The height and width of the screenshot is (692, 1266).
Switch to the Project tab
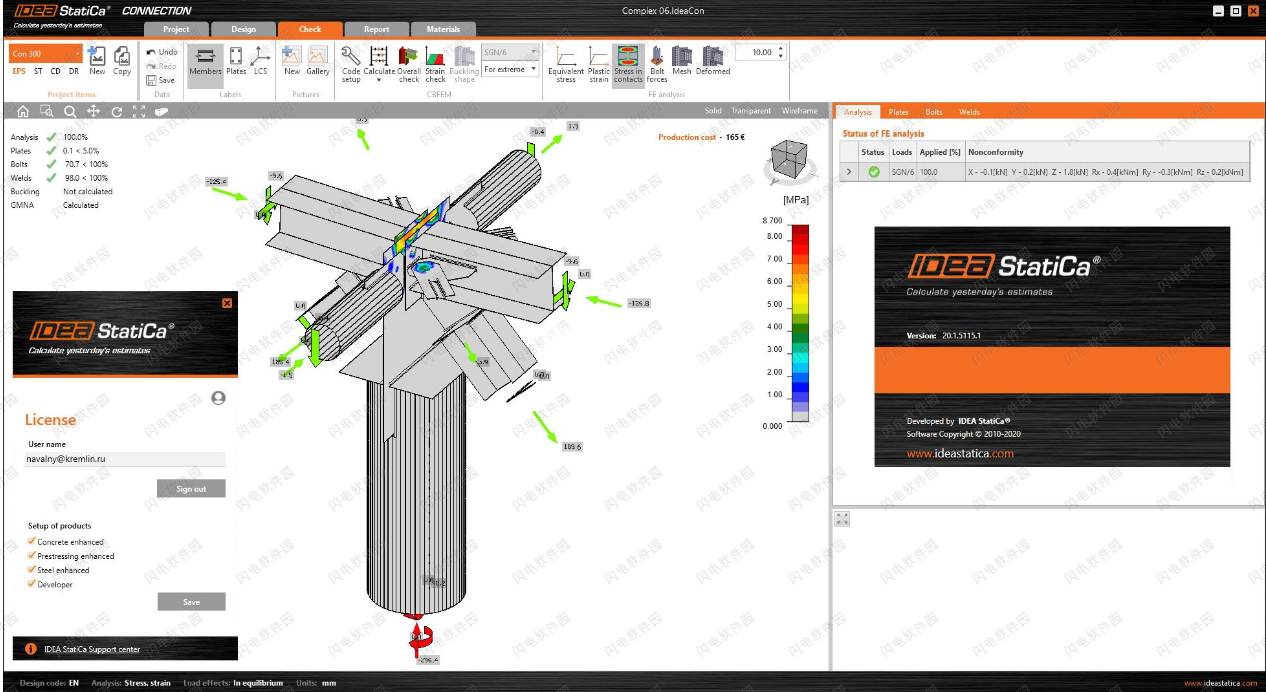[176, 29]
